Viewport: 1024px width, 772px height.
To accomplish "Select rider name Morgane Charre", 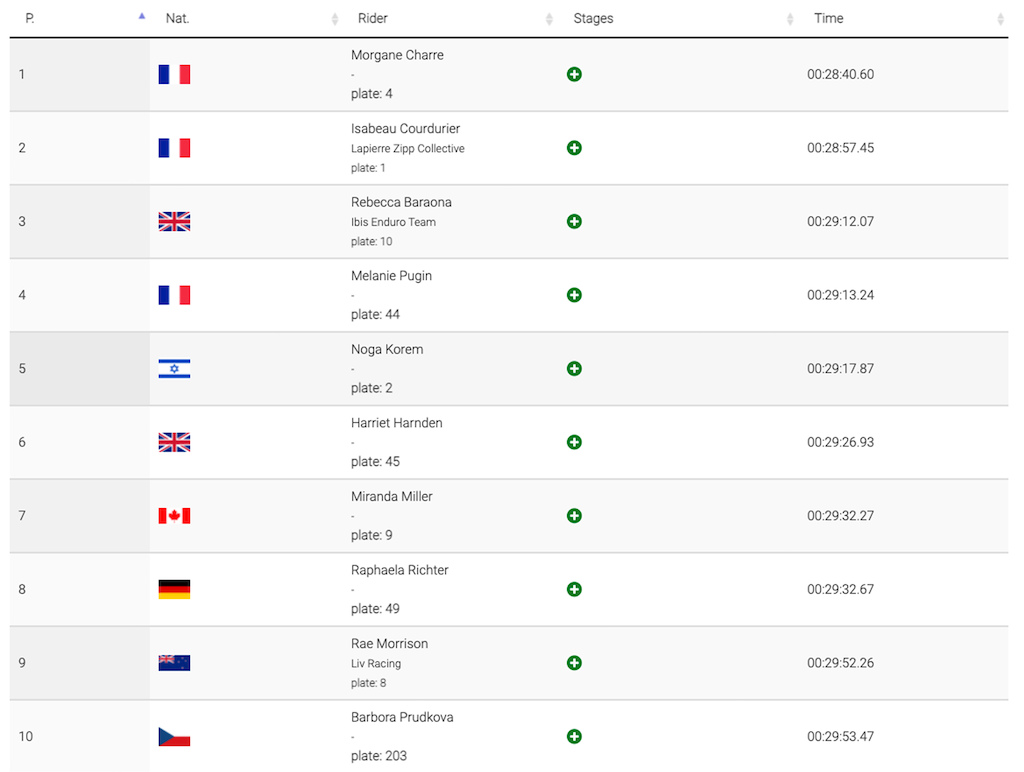I will tap(397, 56).
